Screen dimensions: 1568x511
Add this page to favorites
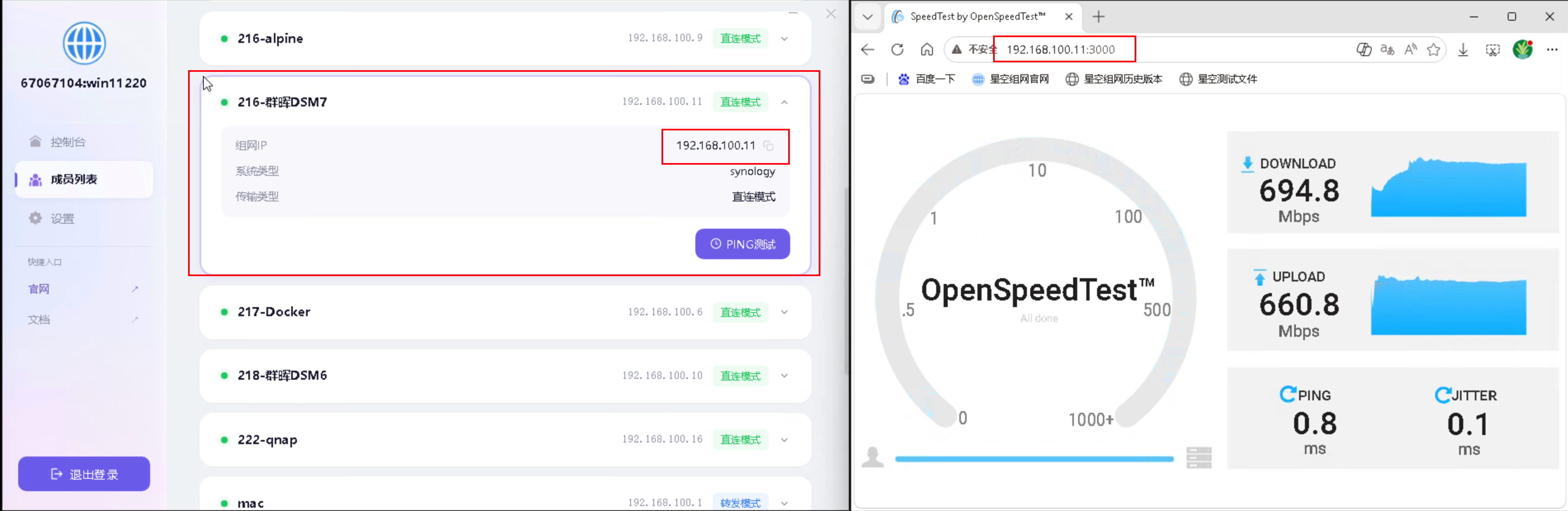point(1434,50)
